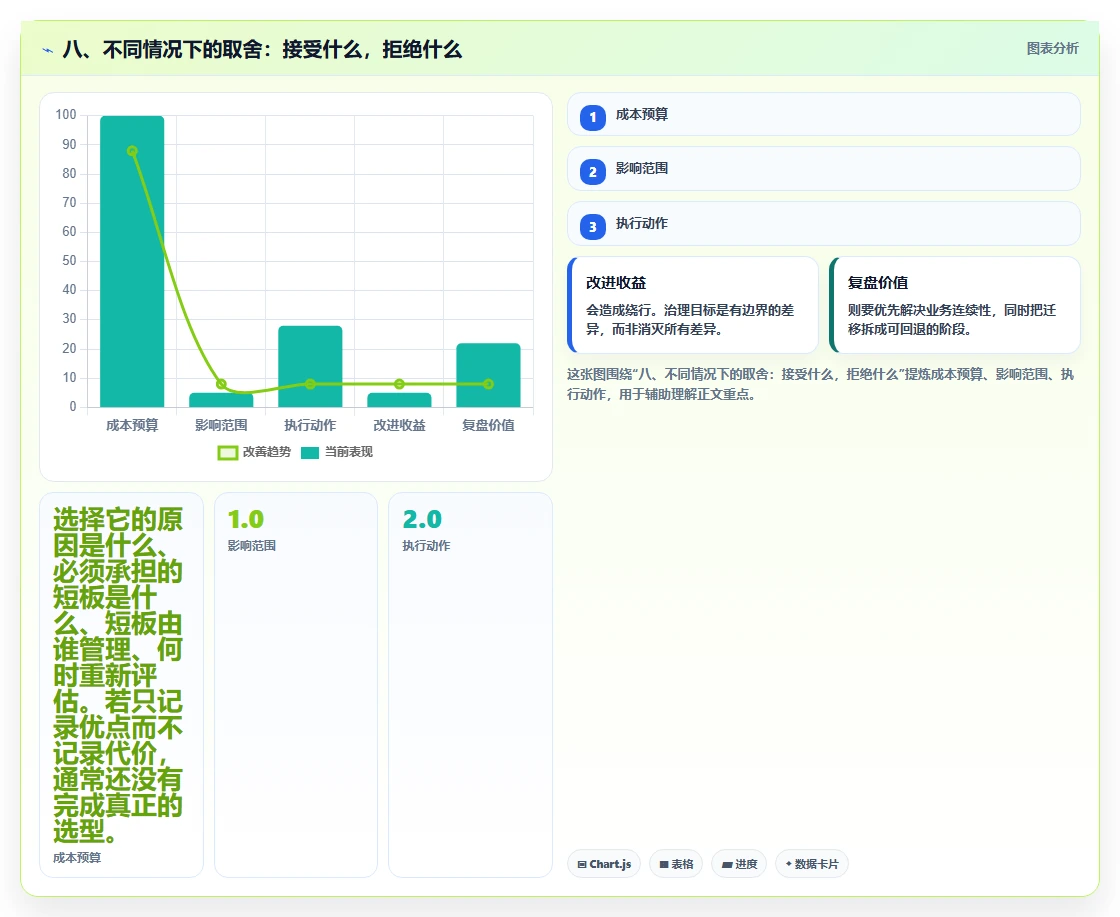Click the 成本预算 bar in chart
Viewport: 1120px width, 917px height.
[132, 261]
